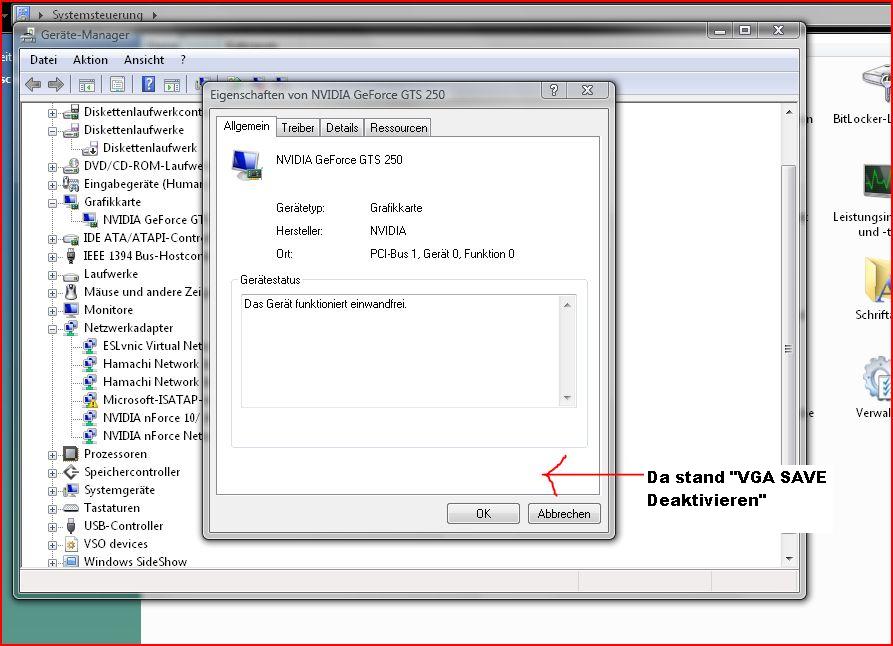Select the Microsoft-ISATAP warning adapter icon
Screen dimensions: 893x646
(x=90, y=400)
